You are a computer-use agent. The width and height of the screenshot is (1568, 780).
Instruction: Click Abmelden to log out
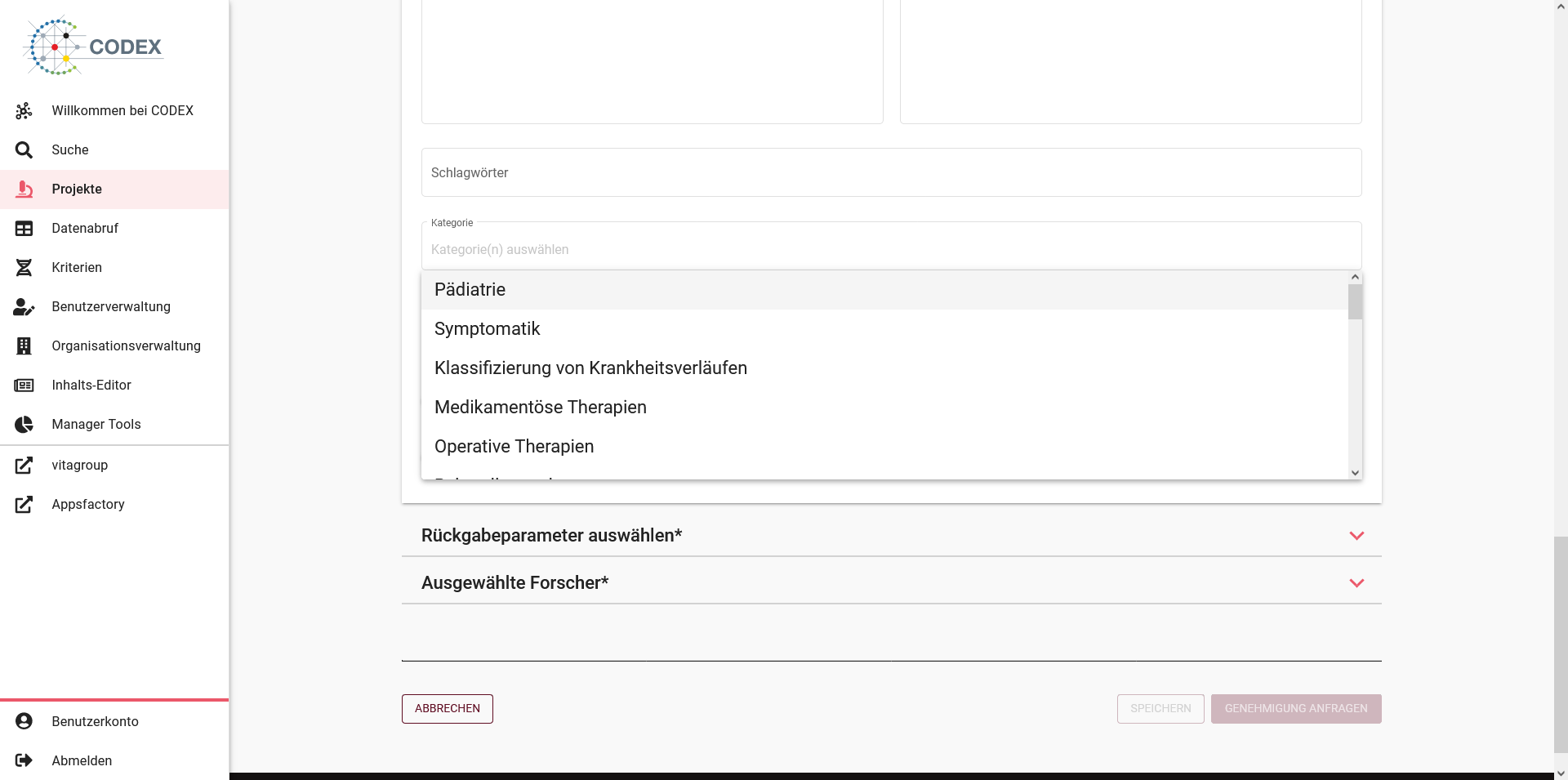pos(114,760)
